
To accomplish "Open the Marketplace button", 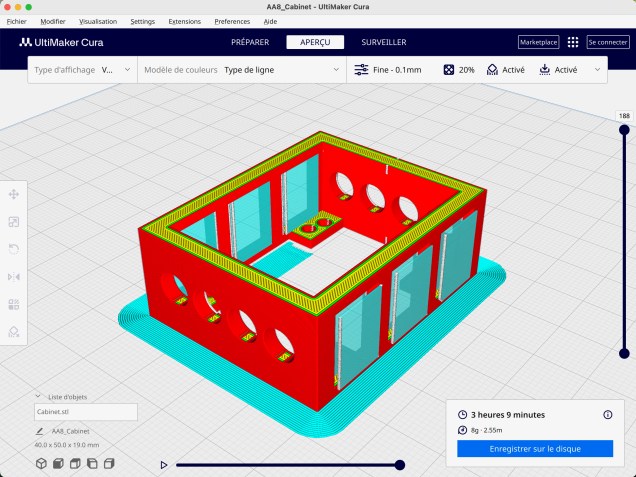I will pyautogui.click(x=538, y=43).
